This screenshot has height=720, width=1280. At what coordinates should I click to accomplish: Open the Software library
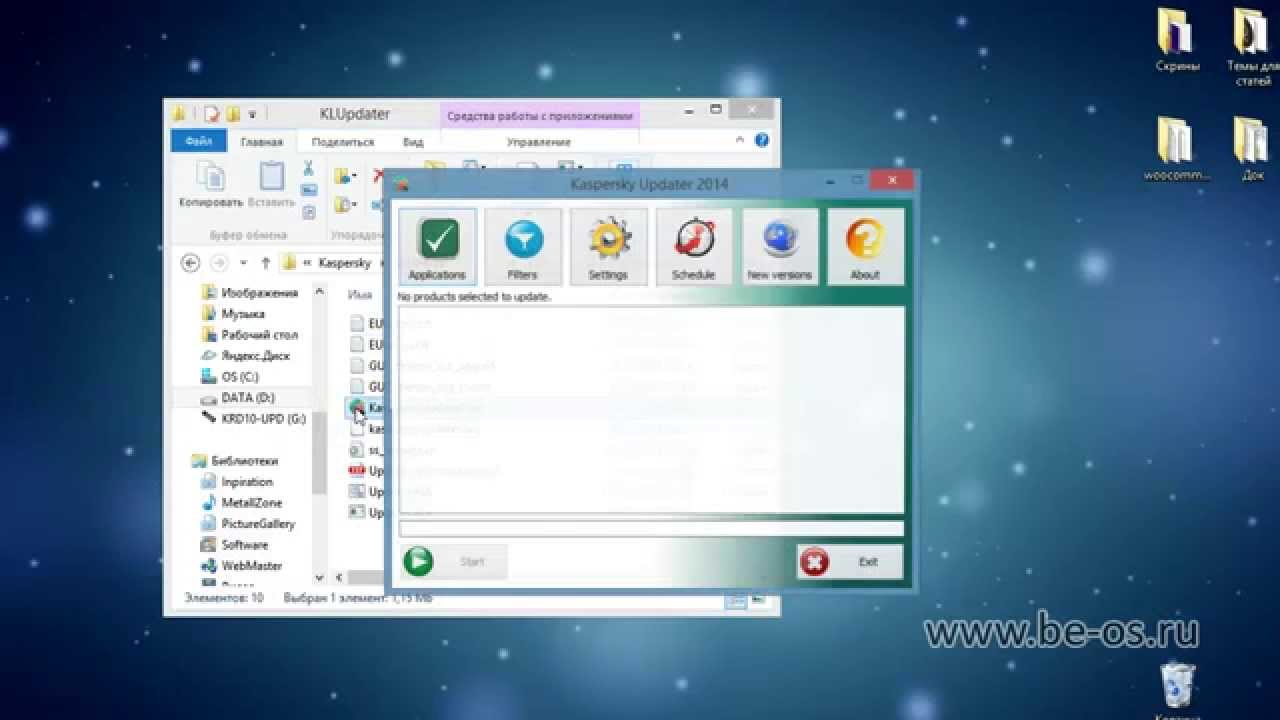(x=235, y=545)
